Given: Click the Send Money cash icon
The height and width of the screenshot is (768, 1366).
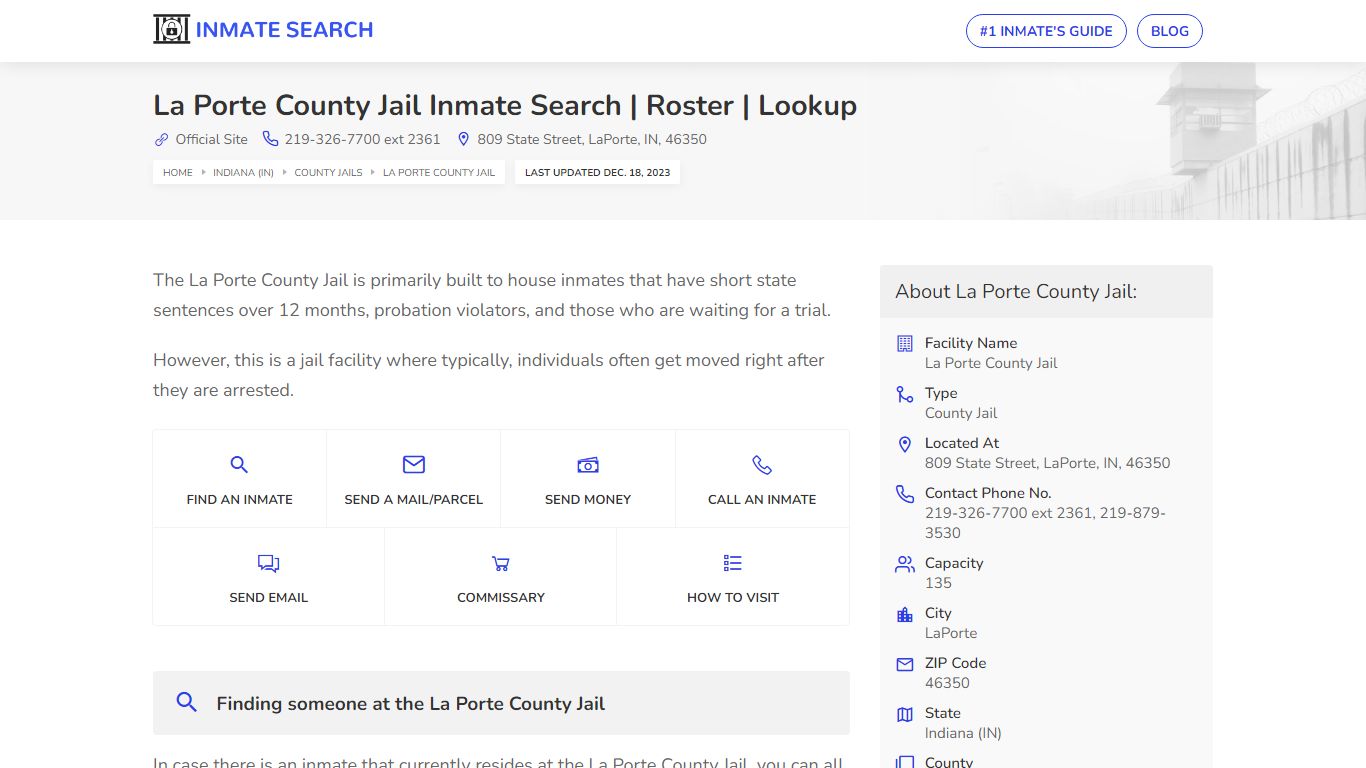Looking at the screenshot, I should click(x=588, y=465).
